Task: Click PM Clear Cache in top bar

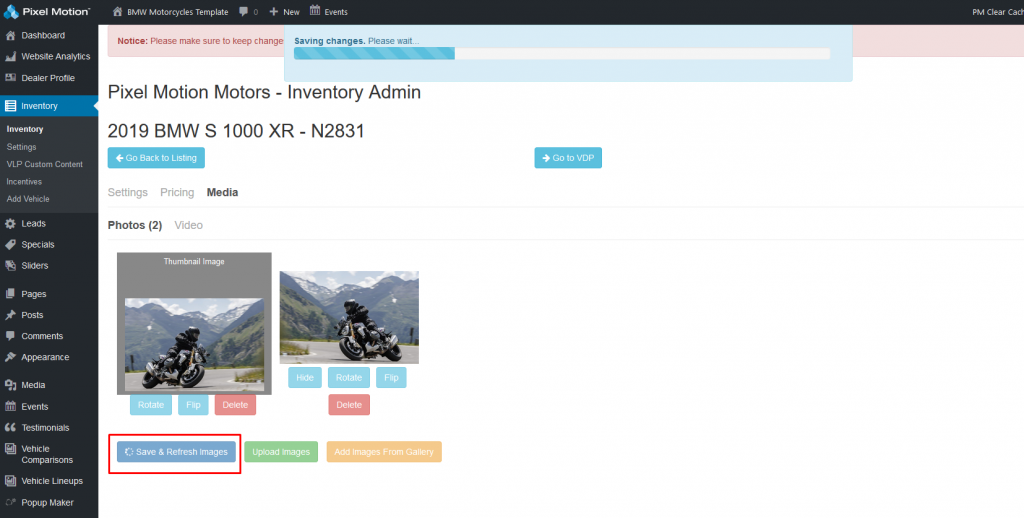Action: (x=998, y=12)
